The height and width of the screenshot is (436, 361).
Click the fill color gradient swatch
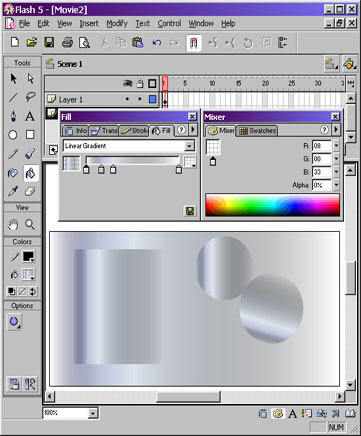click(28, 275)
